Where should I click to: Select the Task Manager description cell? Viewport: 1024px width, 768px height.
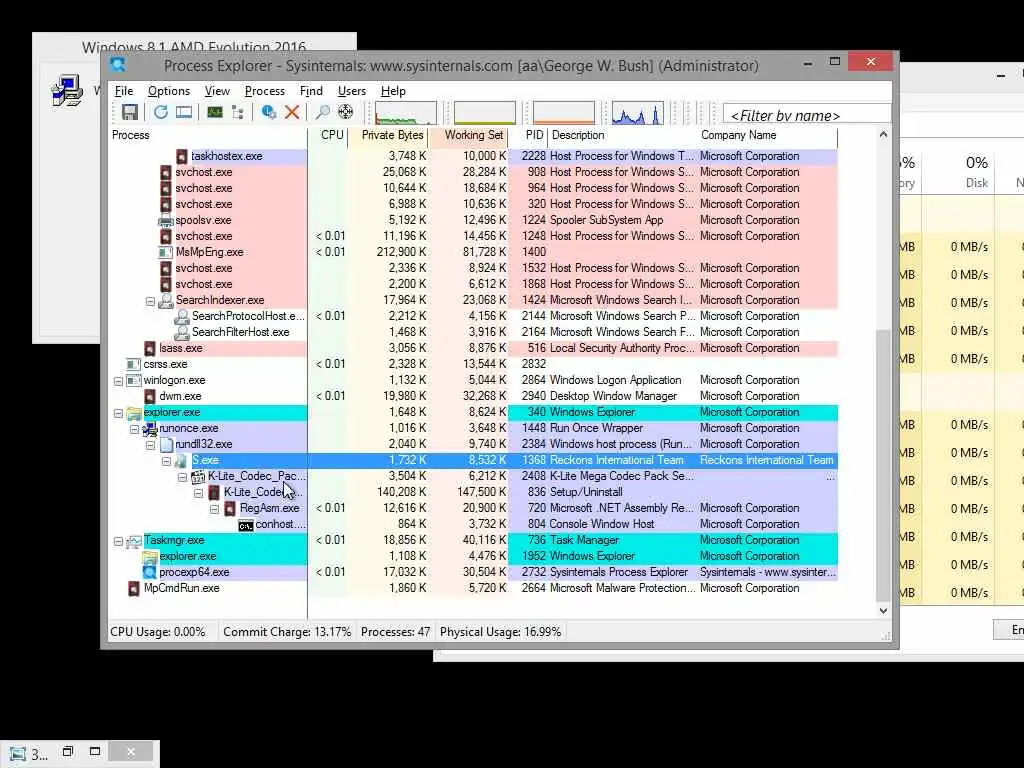tap(584, 540)
